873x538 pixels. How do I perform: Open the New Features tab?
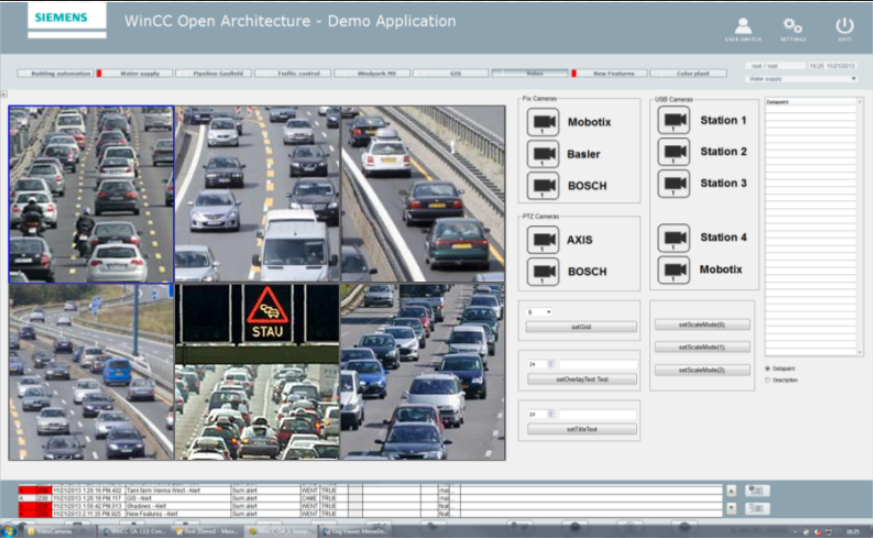click(610, 74)
